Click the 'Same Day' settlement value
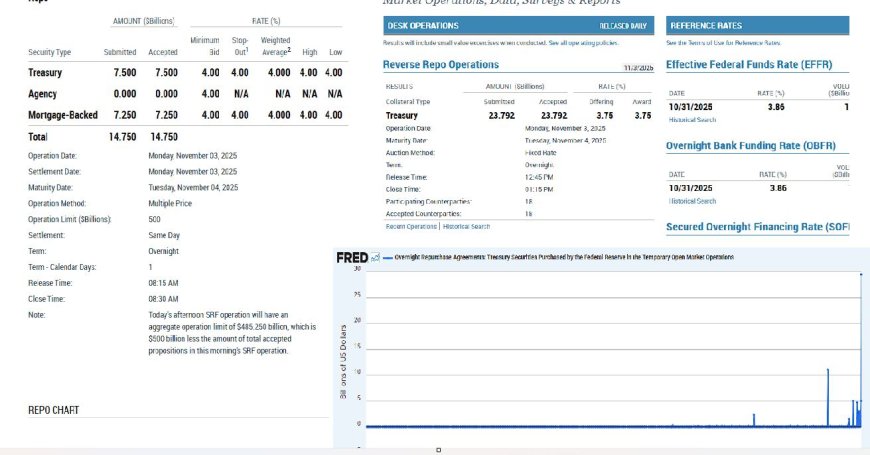 pos(164,235)
